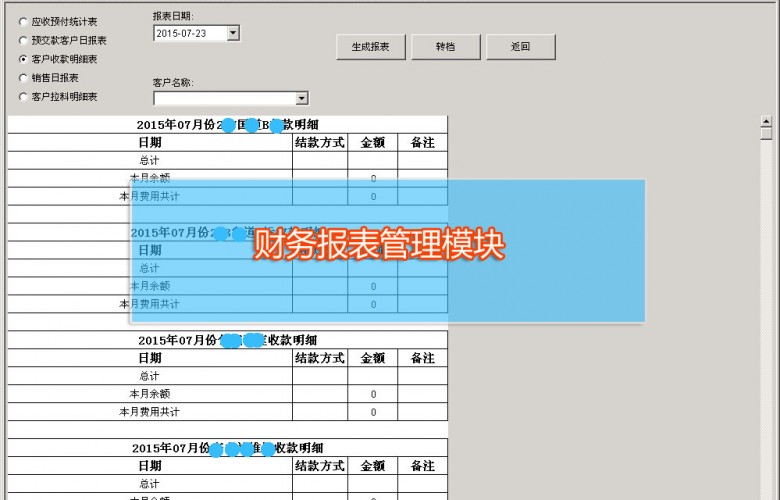Click the 本月费用共计 row in third table
780x500 pixels.
[227, 412]
